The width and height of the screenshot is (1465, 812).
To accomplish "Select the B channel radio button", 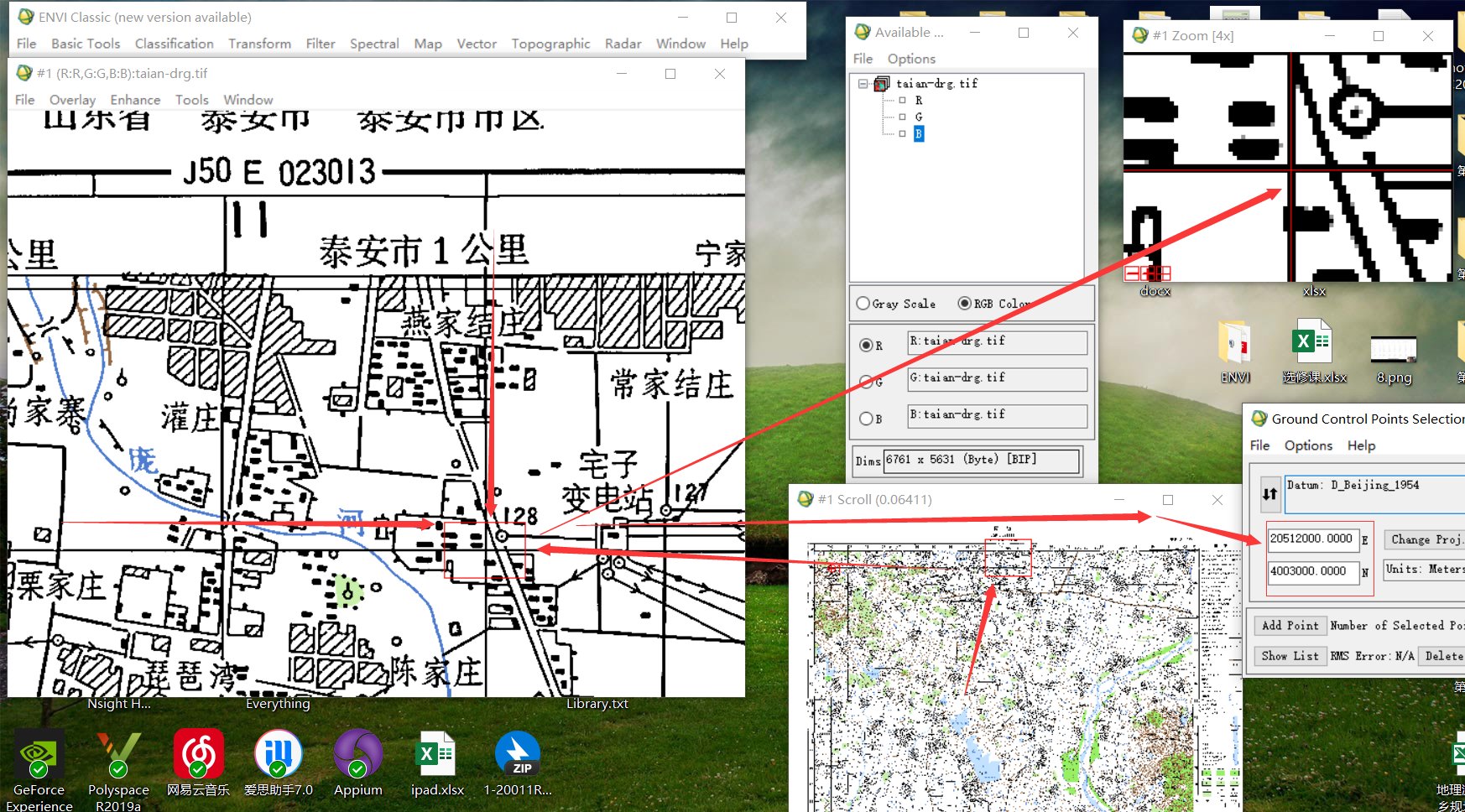I will [x=866, y=419].
